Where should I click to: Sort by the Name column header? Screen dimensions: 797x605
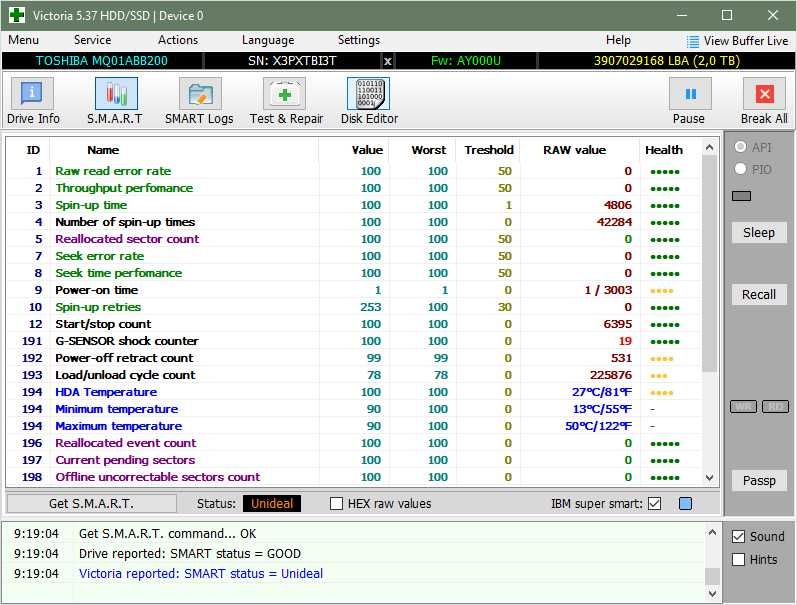point(103,150)
